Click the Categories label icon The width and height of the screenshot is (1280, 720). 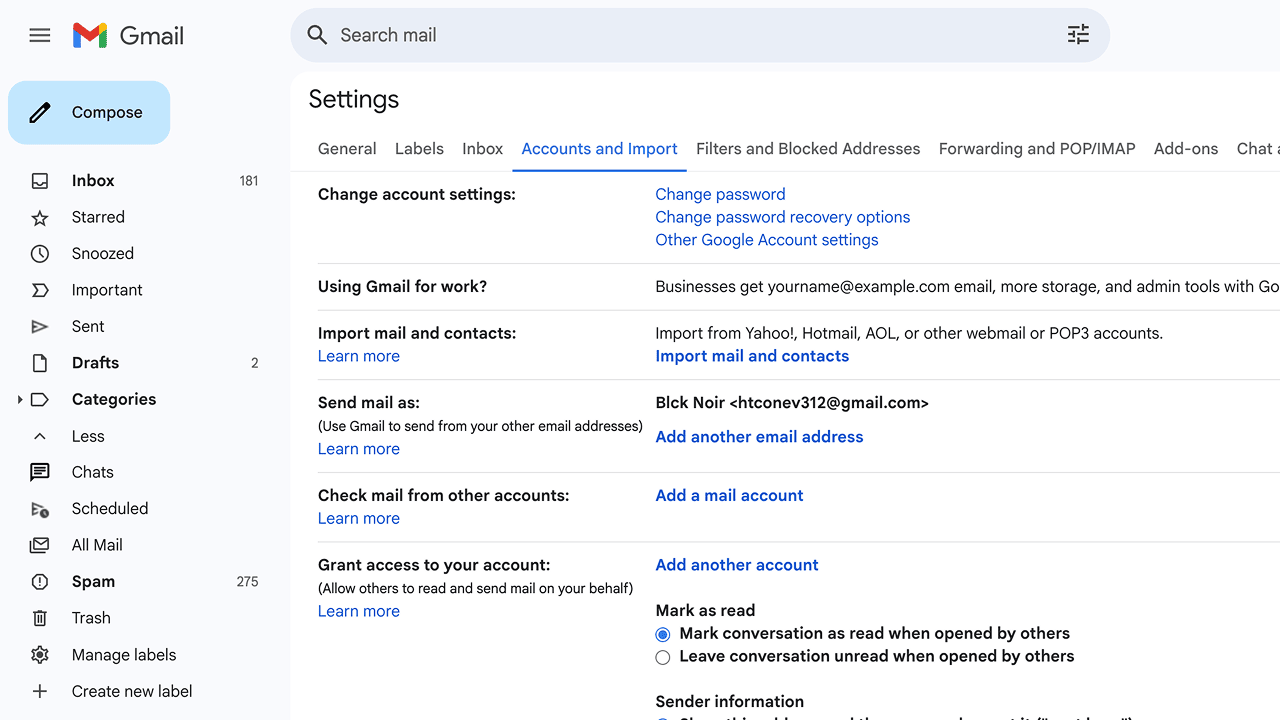pos(40,399)
